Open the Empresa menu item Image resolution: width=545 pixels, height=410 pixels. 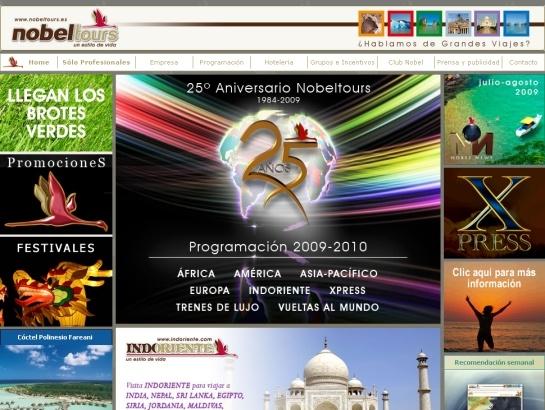[164, 63]
